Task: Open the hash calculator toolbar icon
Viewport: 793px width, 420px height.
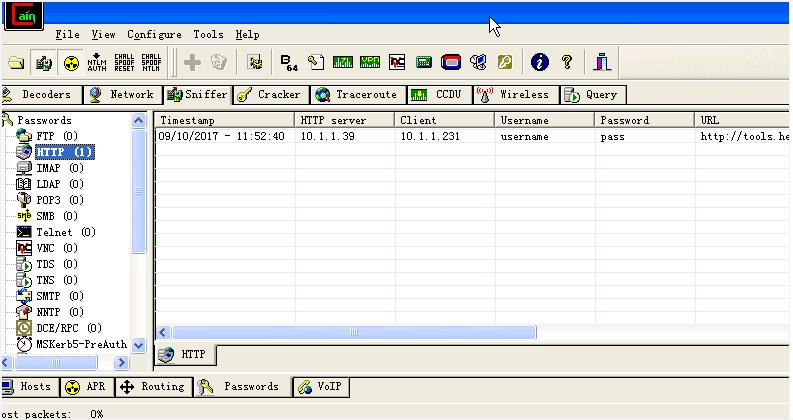Action: click(x=424, y=63)
